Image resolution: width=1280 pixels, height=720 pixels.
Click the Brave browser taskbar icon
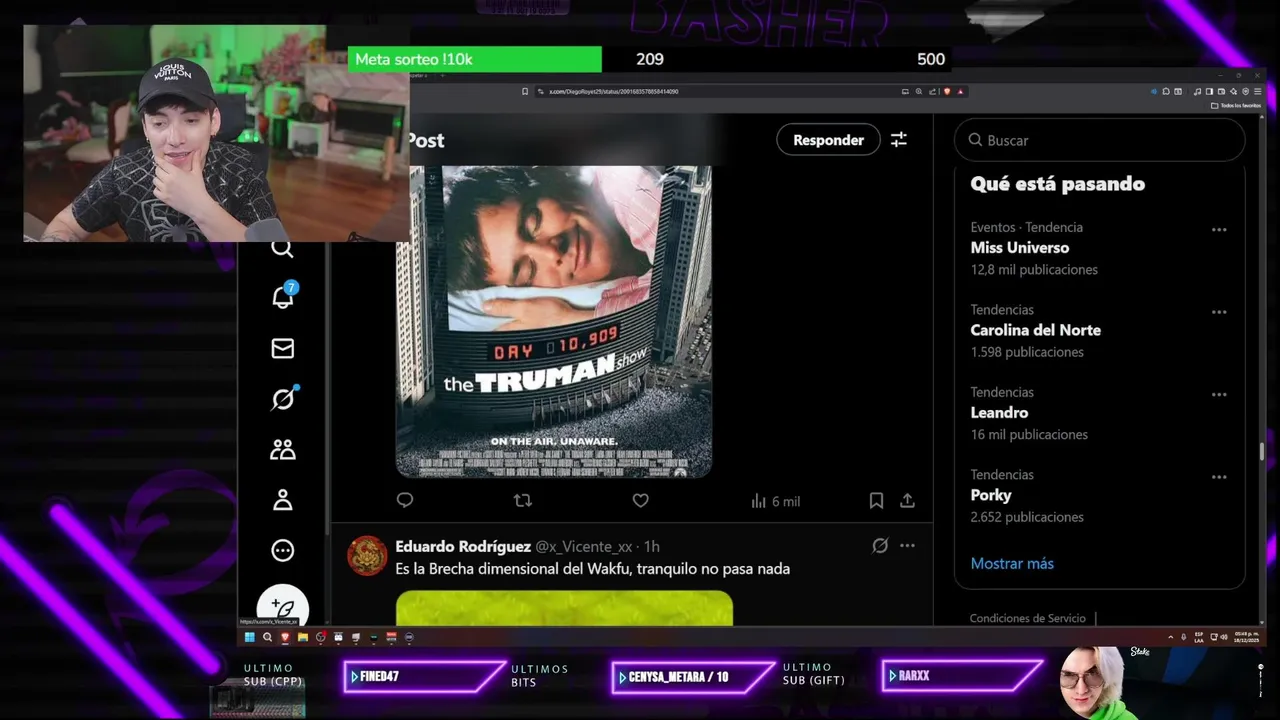coord(285,637)
